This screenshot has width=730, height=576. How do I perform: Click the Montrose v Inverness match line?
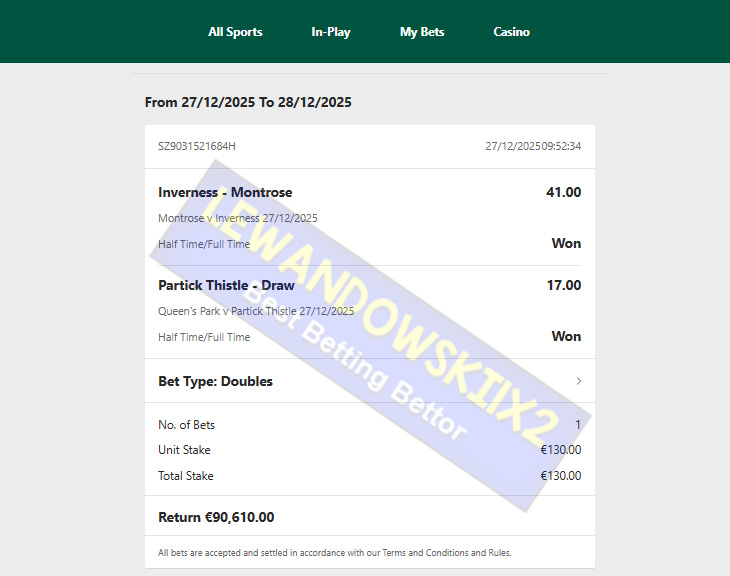pos(238,218)
